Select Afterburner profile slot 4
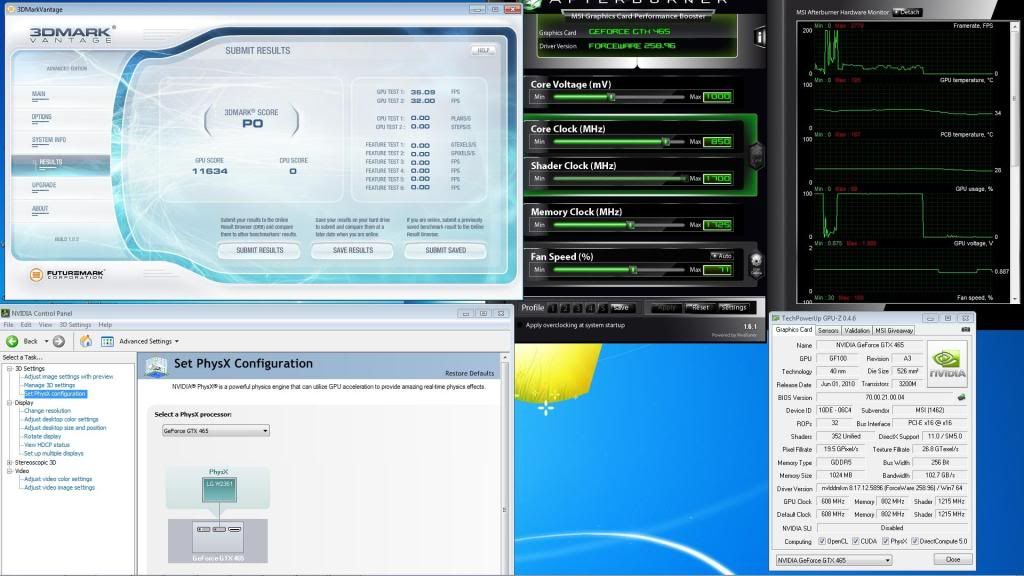 (x=590, y=308)
